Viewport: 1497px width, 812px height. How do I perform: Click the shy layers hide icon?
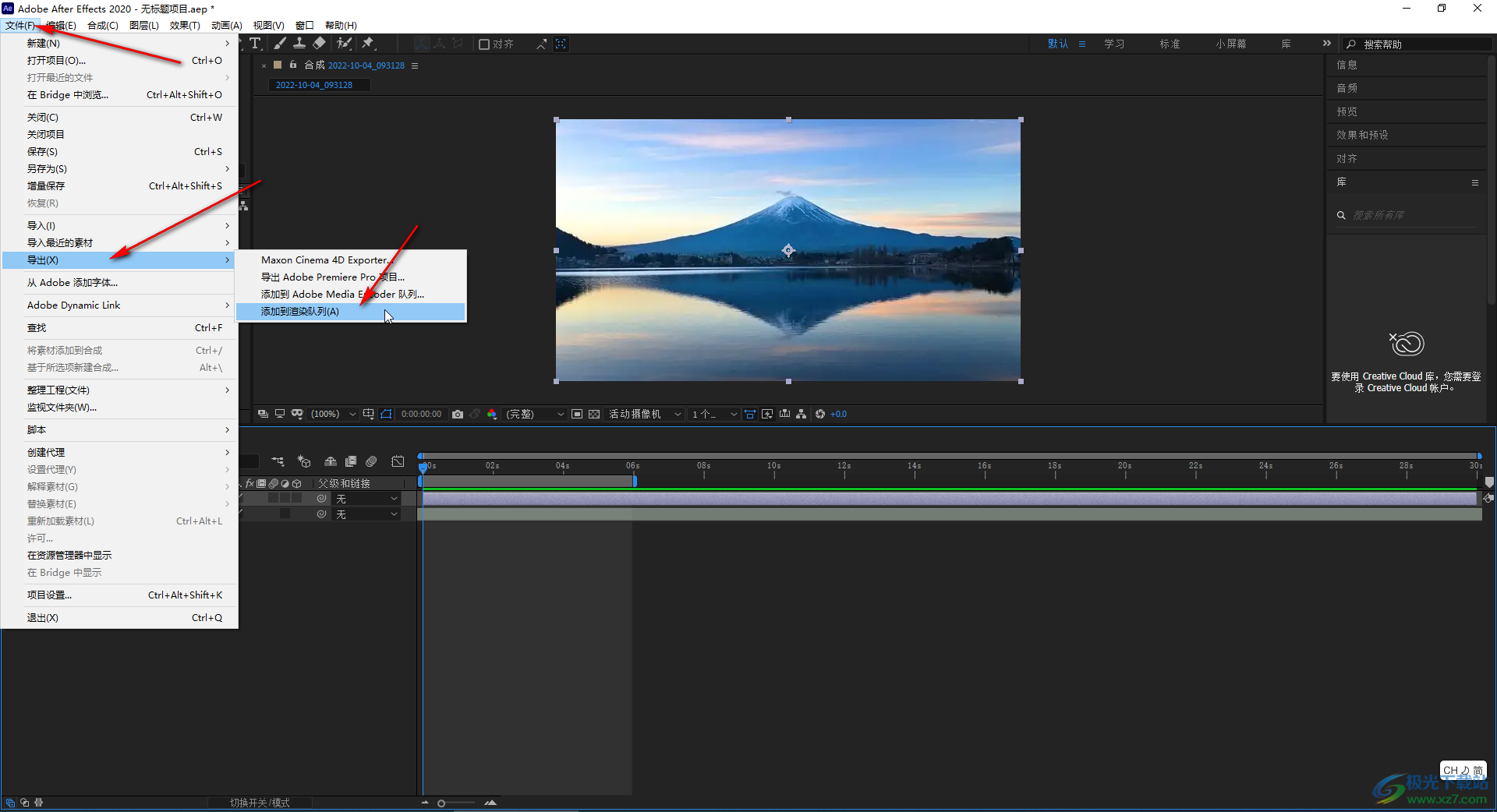point(331,461)
